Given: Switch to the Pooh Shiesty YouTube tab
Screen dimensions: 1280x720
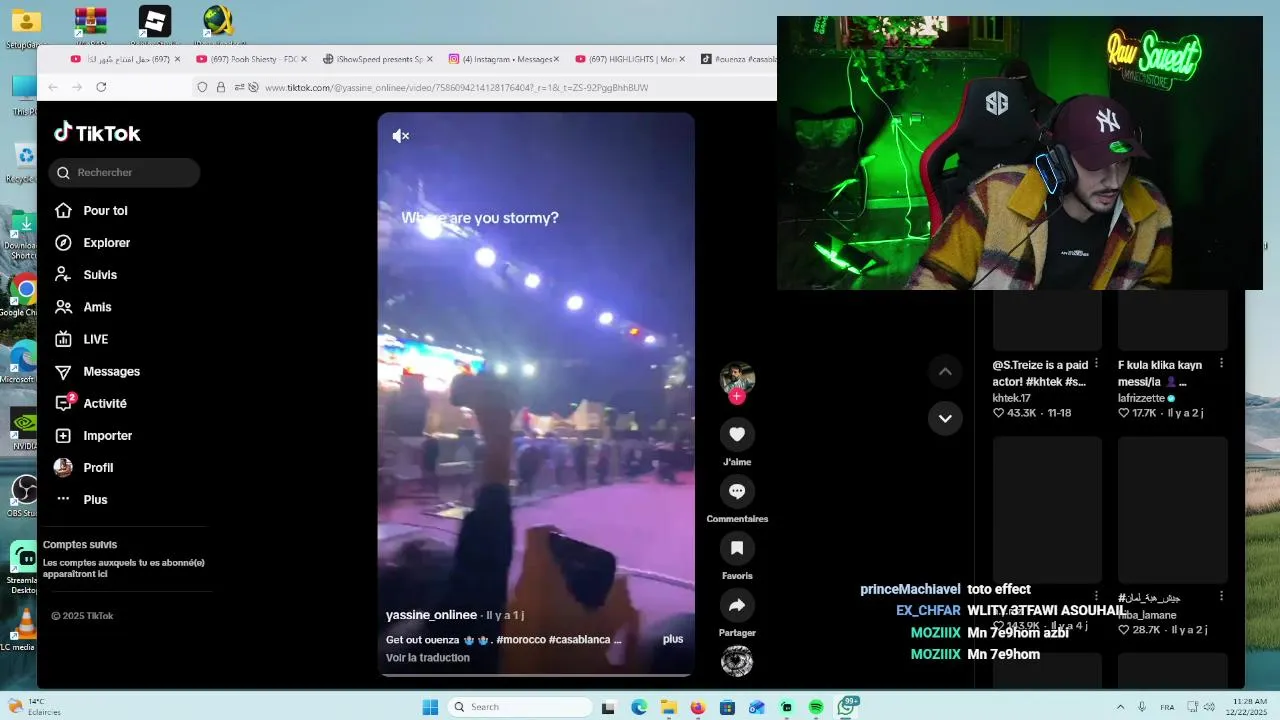Looking at the screenshot, I should click(x=248, y=59).
